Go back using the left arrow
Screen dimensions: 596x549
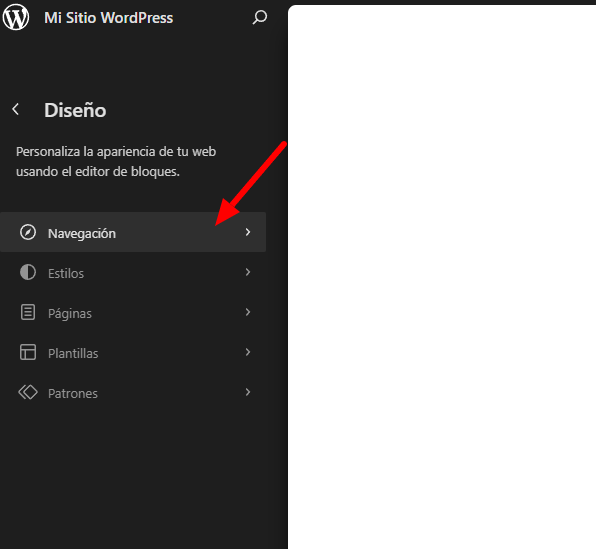coord(16,109)
